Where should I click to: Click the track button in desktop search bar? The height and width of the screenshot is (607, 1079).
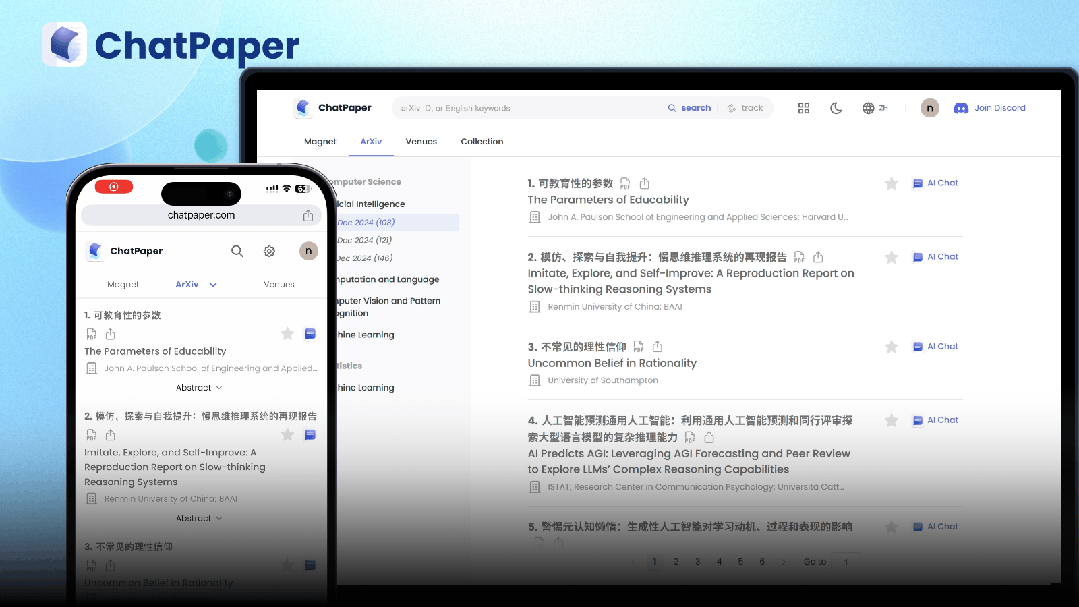pyautogui.click(x=745, y=108)
